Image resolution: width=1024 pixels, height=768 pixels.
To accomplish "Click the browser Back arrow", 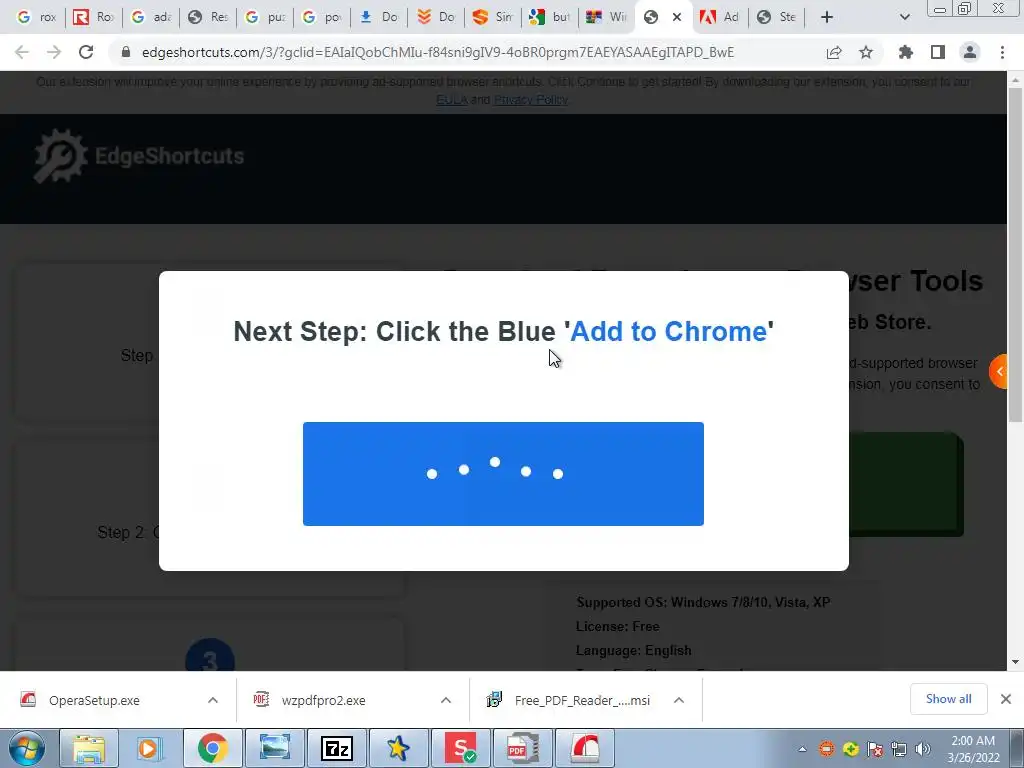I will (22, 52).
